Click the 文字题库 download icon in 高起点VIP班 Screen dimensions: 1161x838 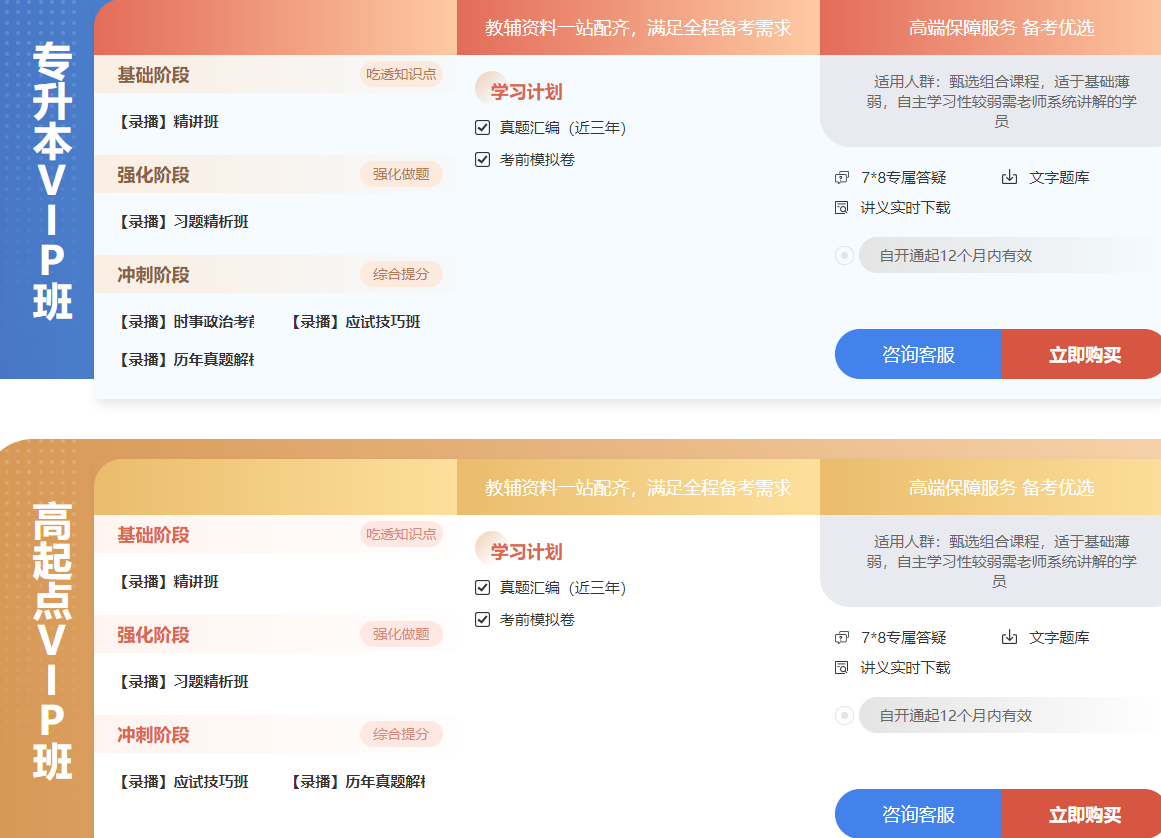[x=1009, y=638]
